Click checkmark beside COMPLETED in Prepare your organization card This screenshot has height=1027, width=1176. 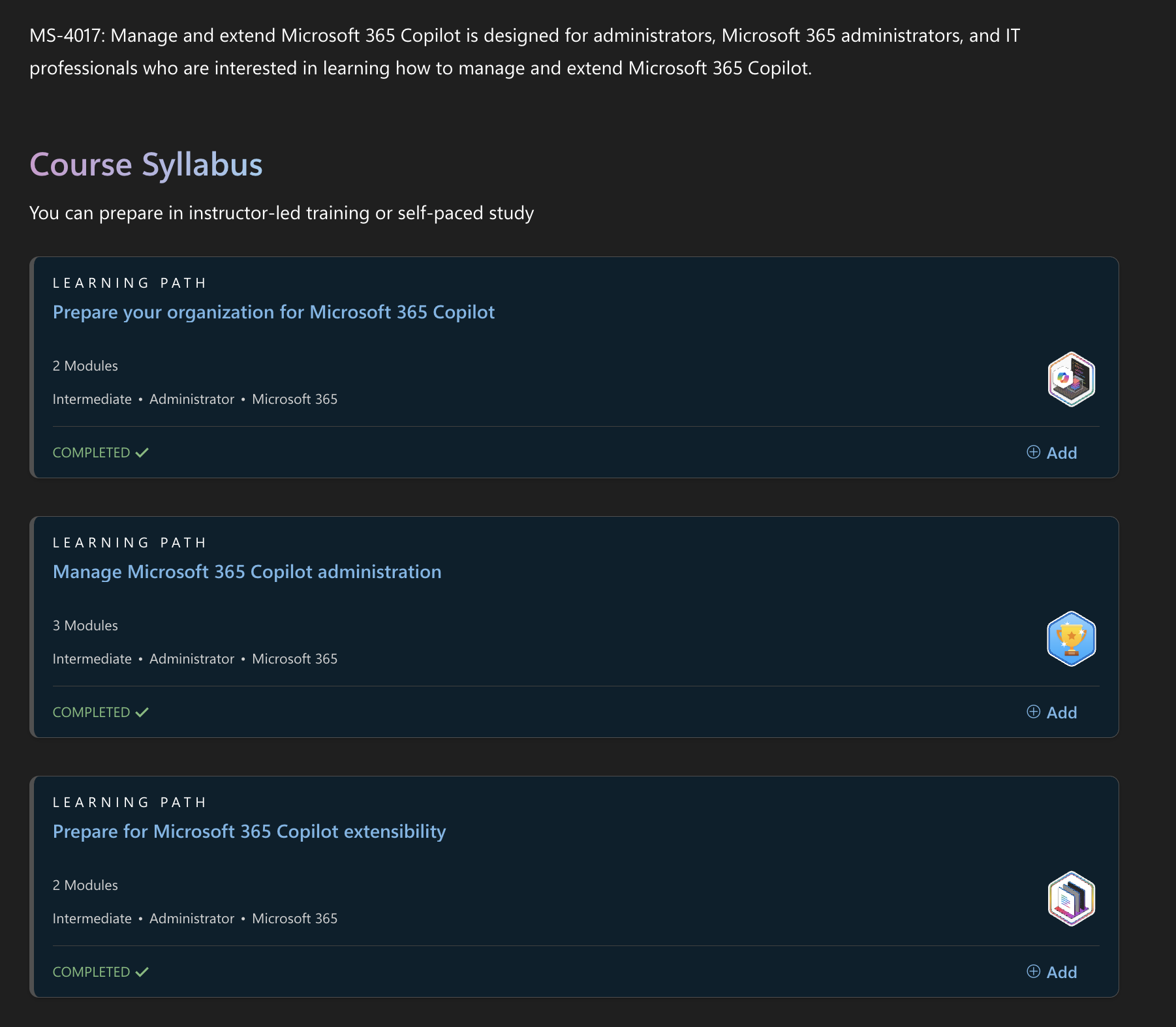pos(142,453)
